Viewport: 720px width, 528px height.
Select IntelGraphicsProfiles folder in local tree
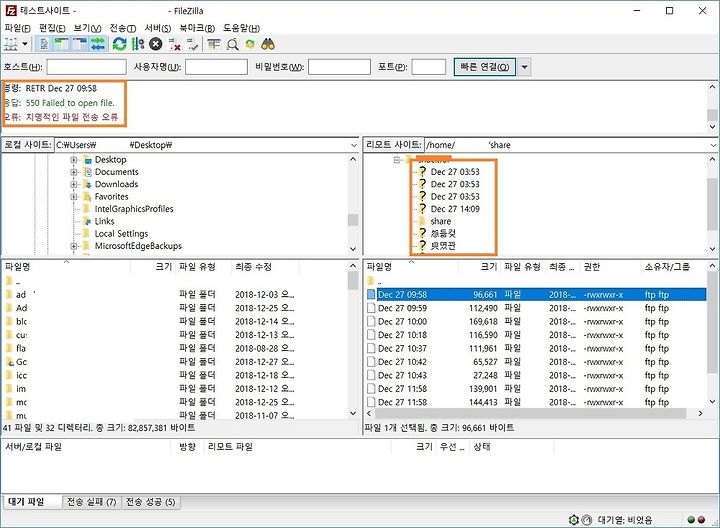134,209
